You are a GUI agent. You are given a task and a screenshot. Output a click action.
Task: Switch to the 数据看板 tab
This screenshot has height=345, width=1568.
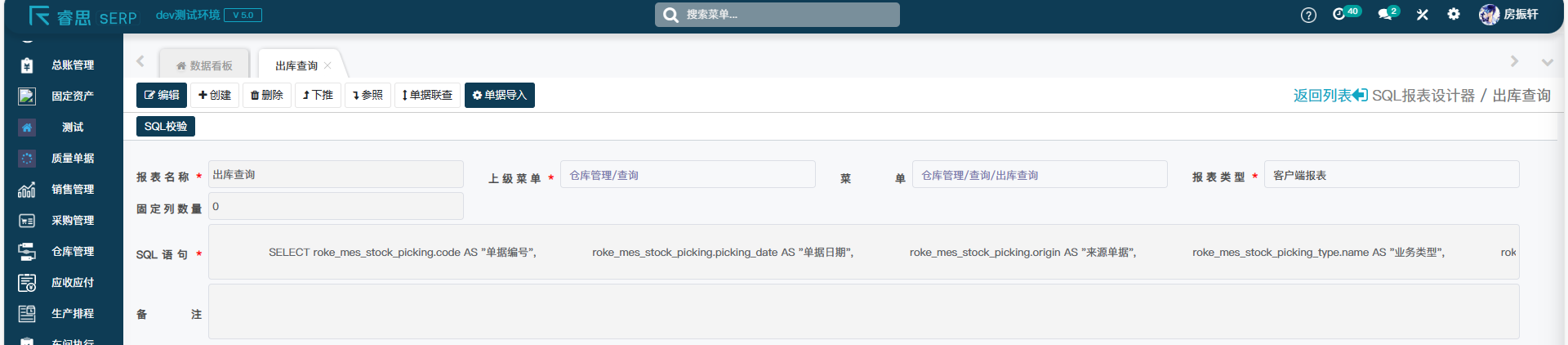point(204,65)
